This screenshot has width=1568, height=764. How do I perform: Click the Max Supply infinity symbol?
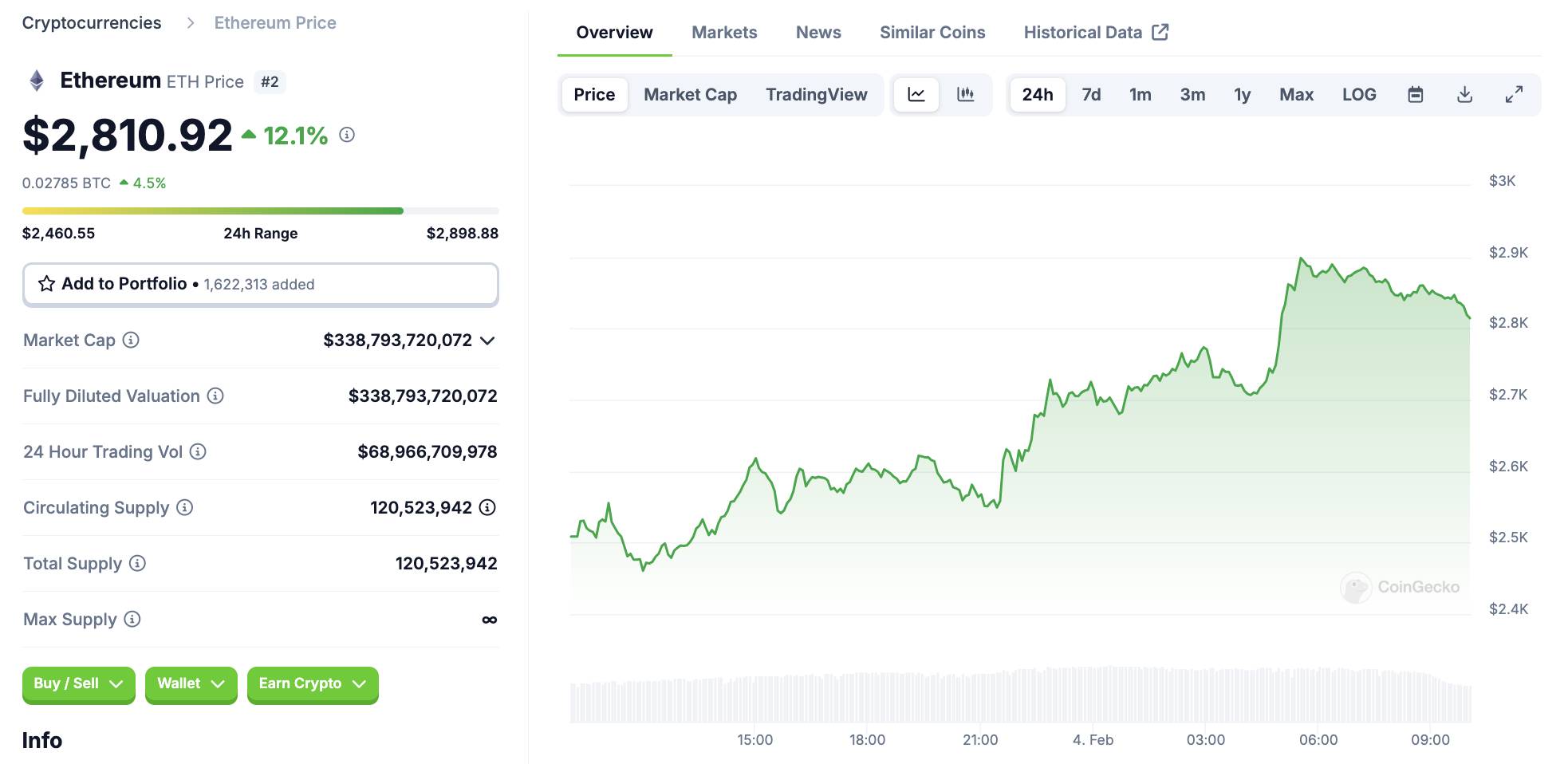tap(490, 620)
